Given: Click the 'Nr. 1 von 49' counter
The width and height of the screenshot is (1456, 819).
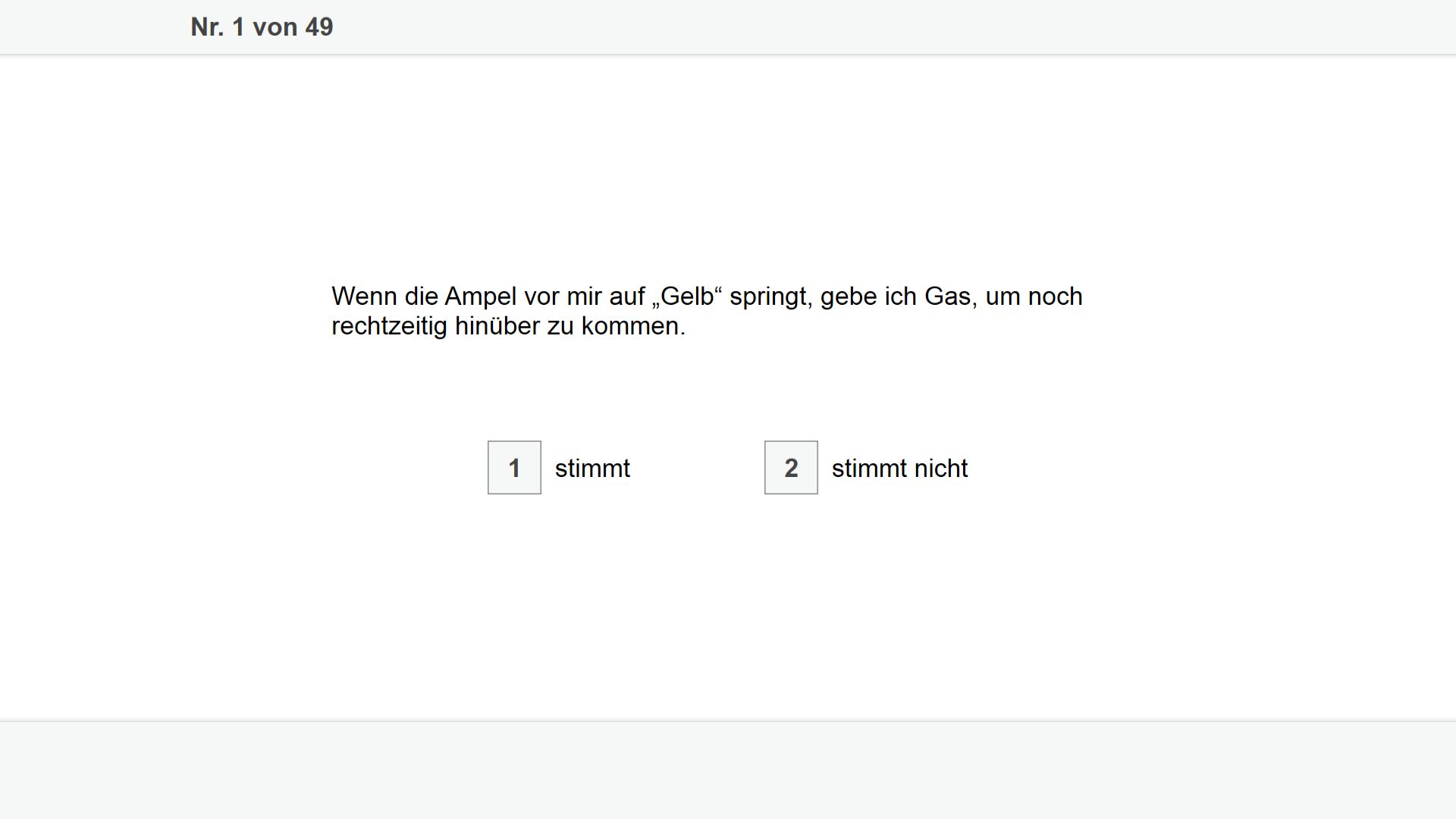Looking at the screenshot, I should click(x=262, y=27).
